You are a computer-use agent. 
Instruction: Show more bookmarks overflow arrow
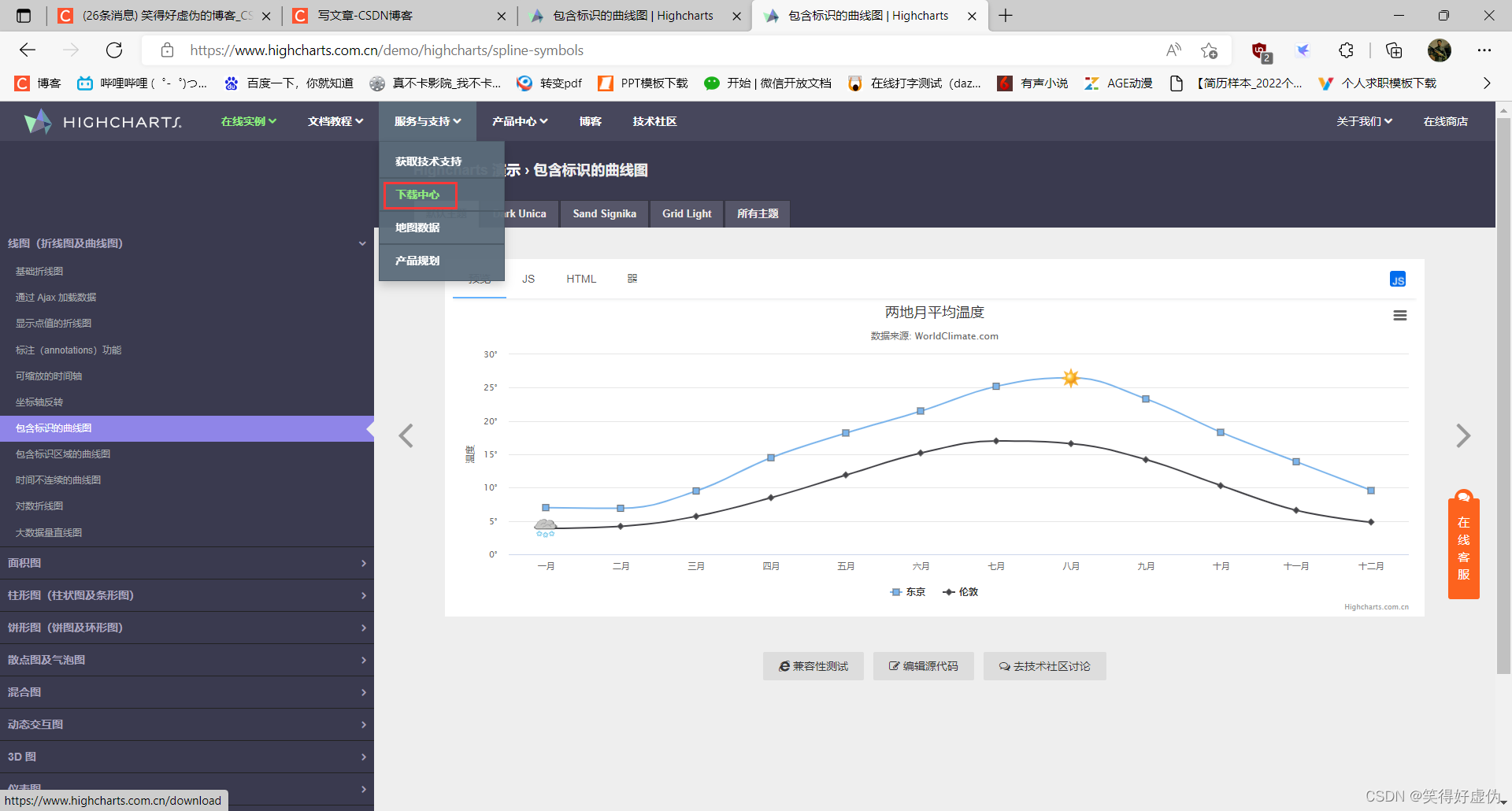click(x=1486, y=83)
